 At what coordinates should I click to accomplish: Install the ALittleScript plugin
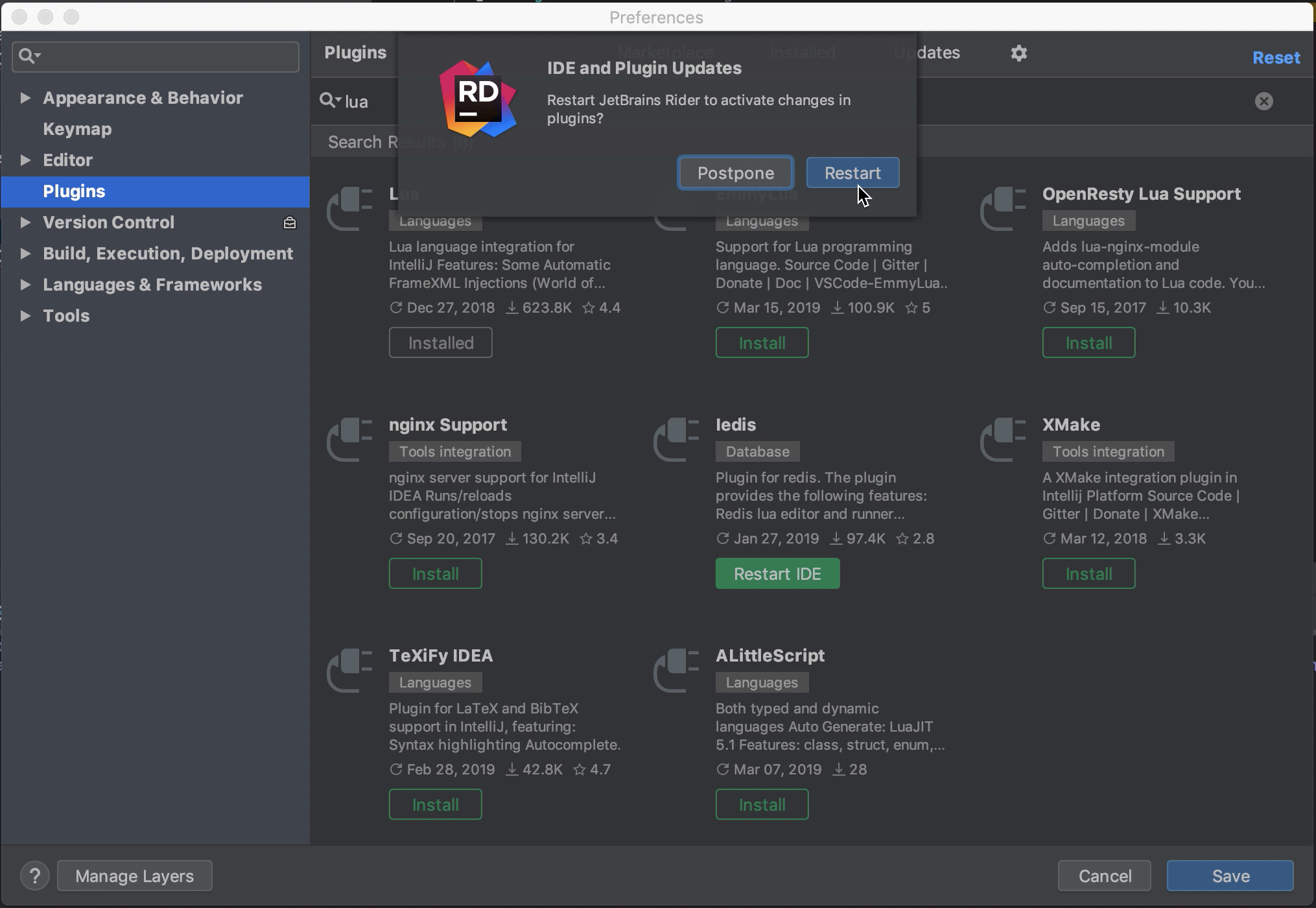click(x=762, y=804)
